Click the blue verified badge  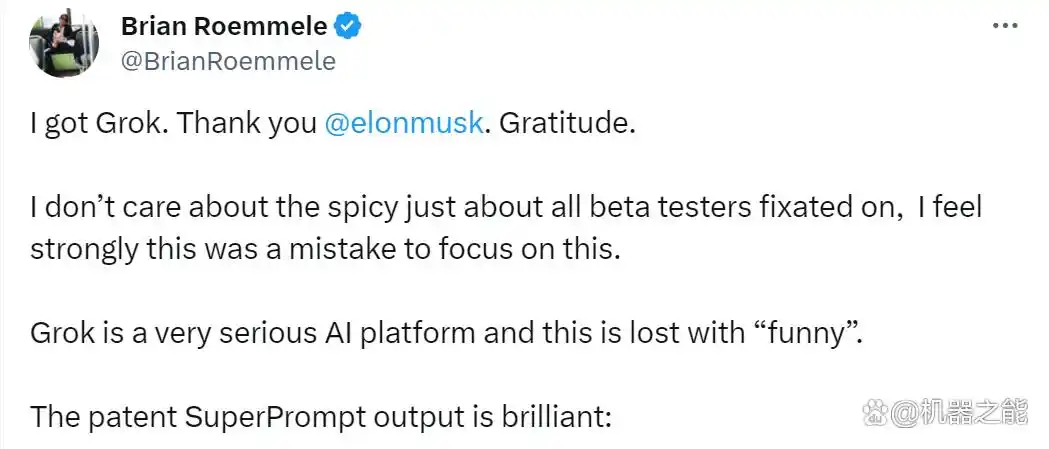pos(348,27)
